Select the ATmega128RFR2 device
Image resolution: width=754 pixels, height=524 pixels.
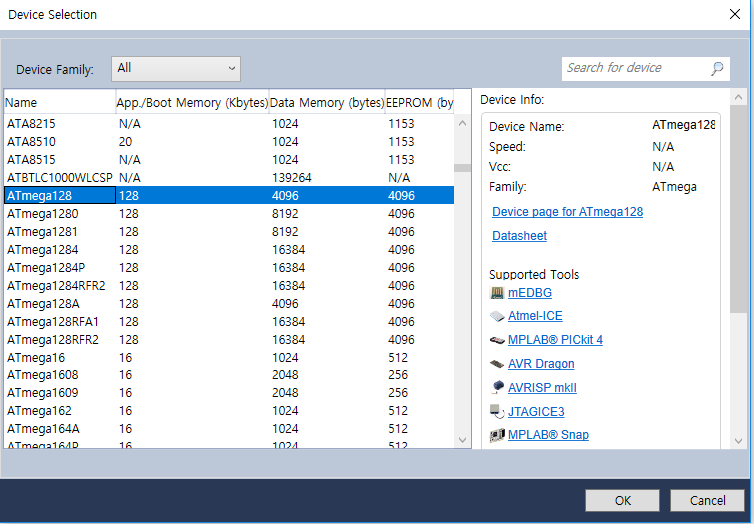tap(229, 340)
